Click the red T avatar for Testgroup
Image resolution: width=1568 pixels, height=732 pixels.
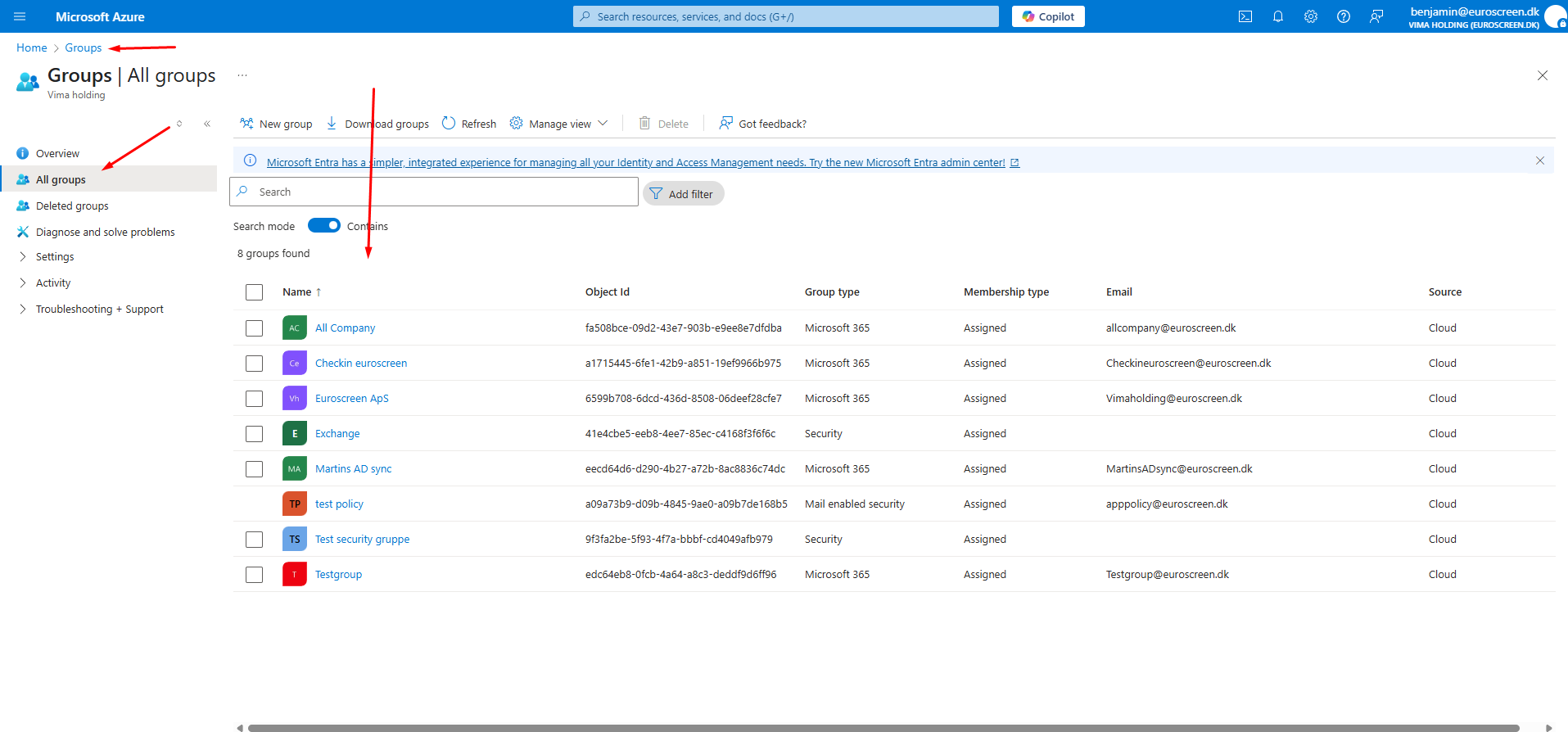(295, 574)
